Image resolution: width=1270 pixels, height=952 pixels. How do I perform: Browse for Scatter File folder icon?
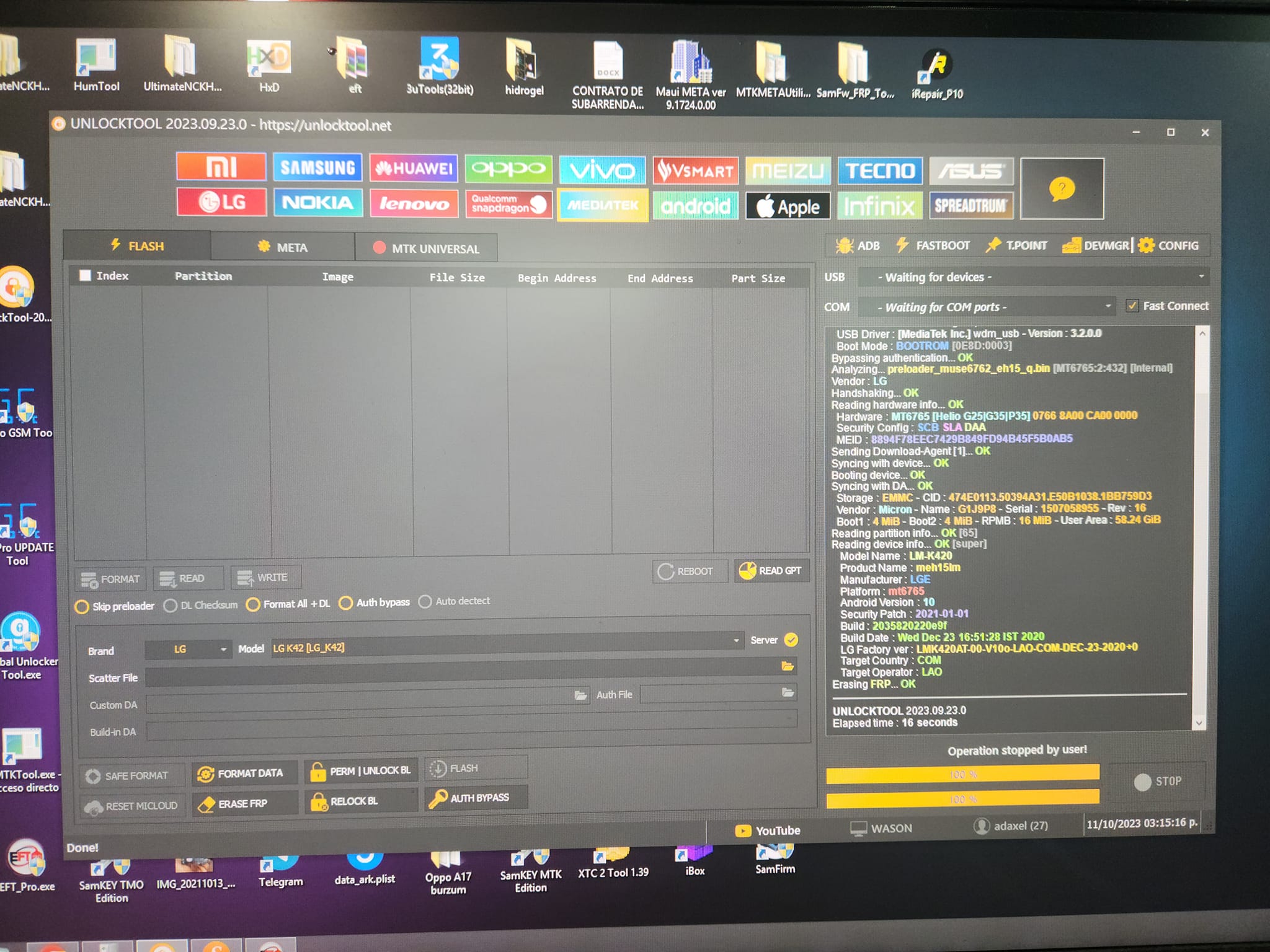788,666
